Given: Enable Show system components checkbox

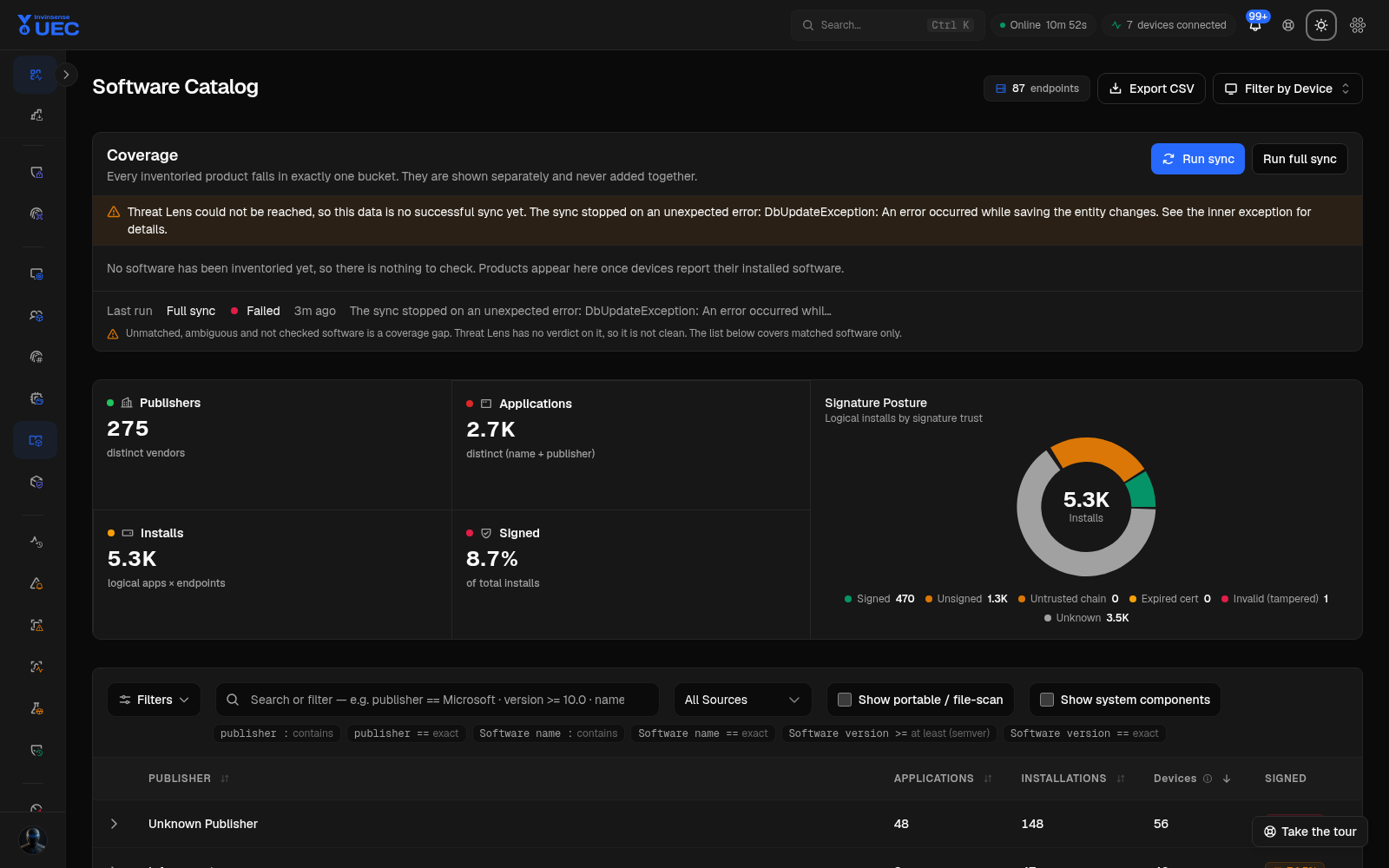Looking at the screenshot, I should click(x=1047, y=700).
